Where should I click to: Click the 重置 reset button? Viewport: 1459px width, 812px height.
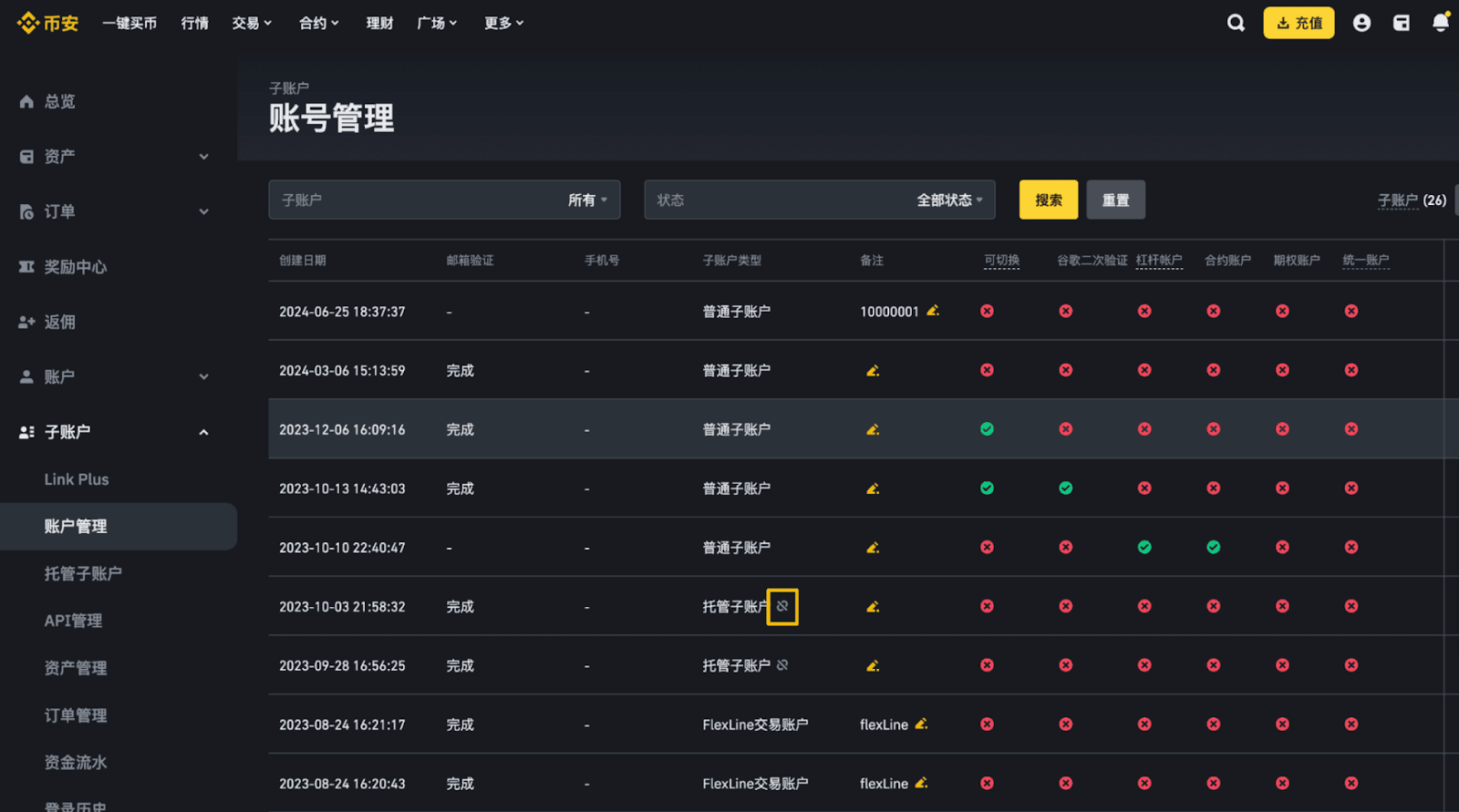pos(1115,200)
